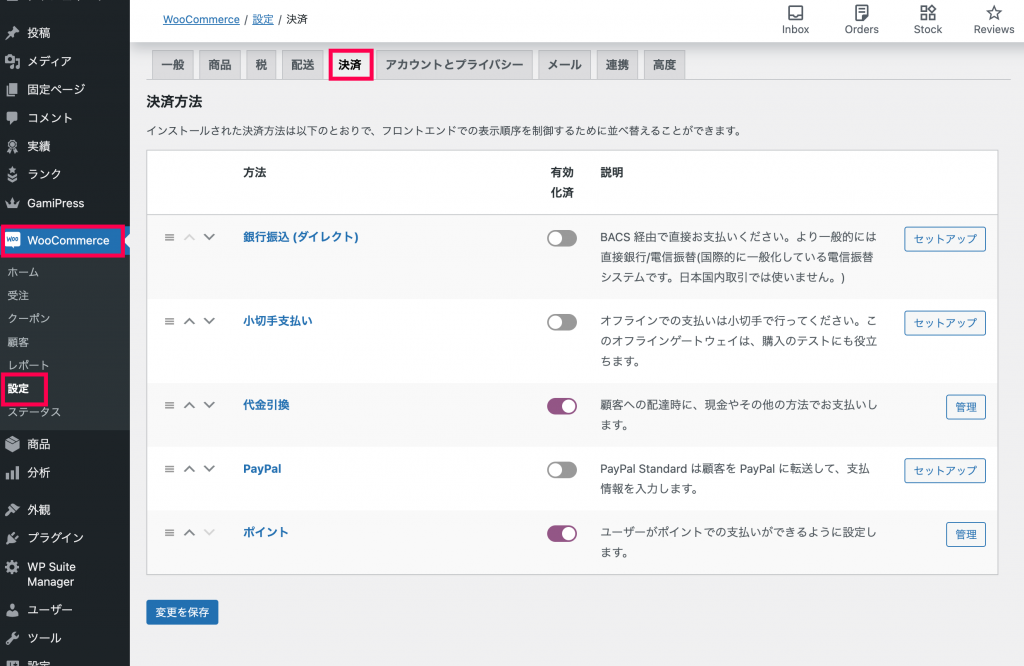The height and width of the screenshot is (666, 1024).
Task: Click 管理 button for ポイント
Action: 965,534
